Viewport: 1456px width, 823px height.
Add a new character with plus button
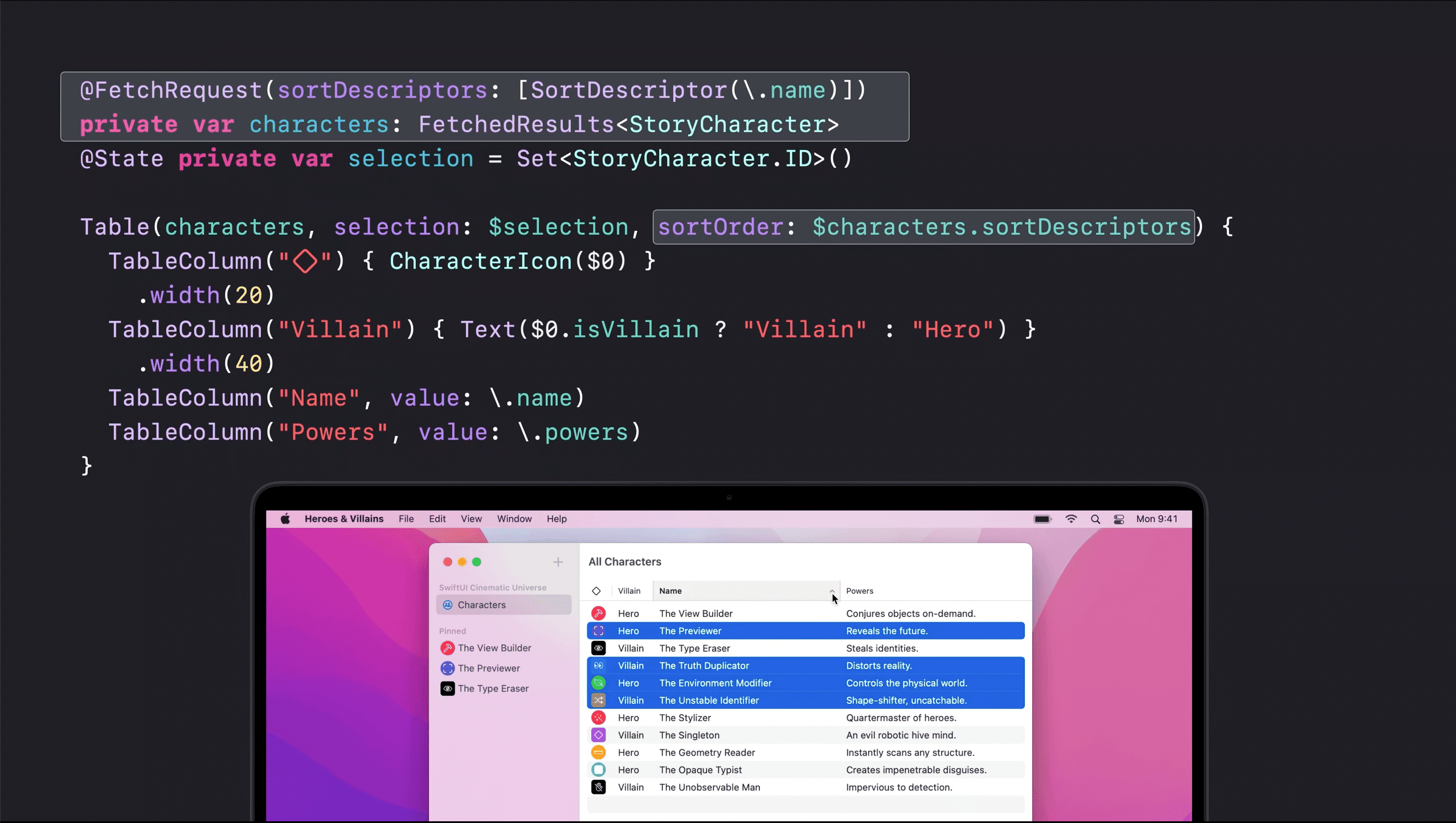558,562
